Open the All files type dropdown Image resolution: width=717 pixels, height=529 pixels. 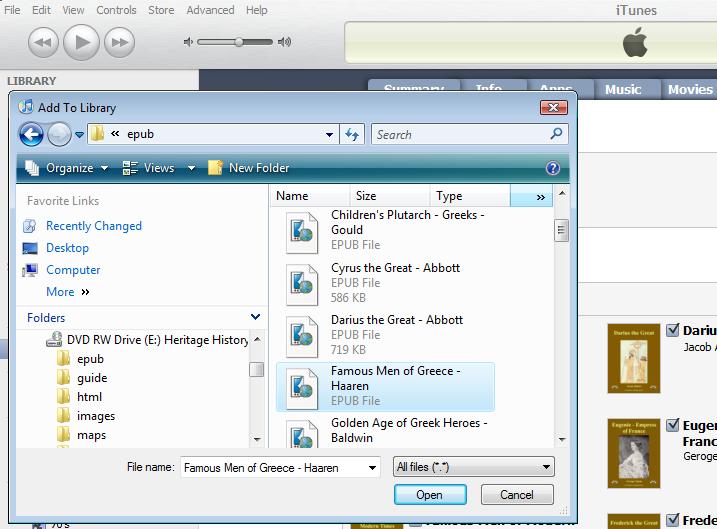point(474,467)
